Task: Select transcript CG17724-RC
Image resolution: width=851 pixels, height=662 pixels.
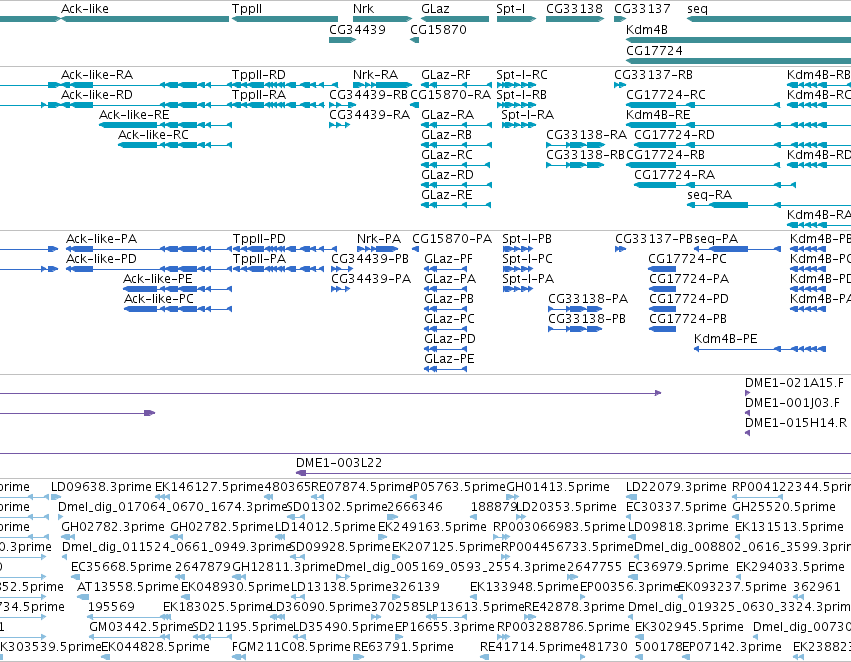Action: (666, 95)
